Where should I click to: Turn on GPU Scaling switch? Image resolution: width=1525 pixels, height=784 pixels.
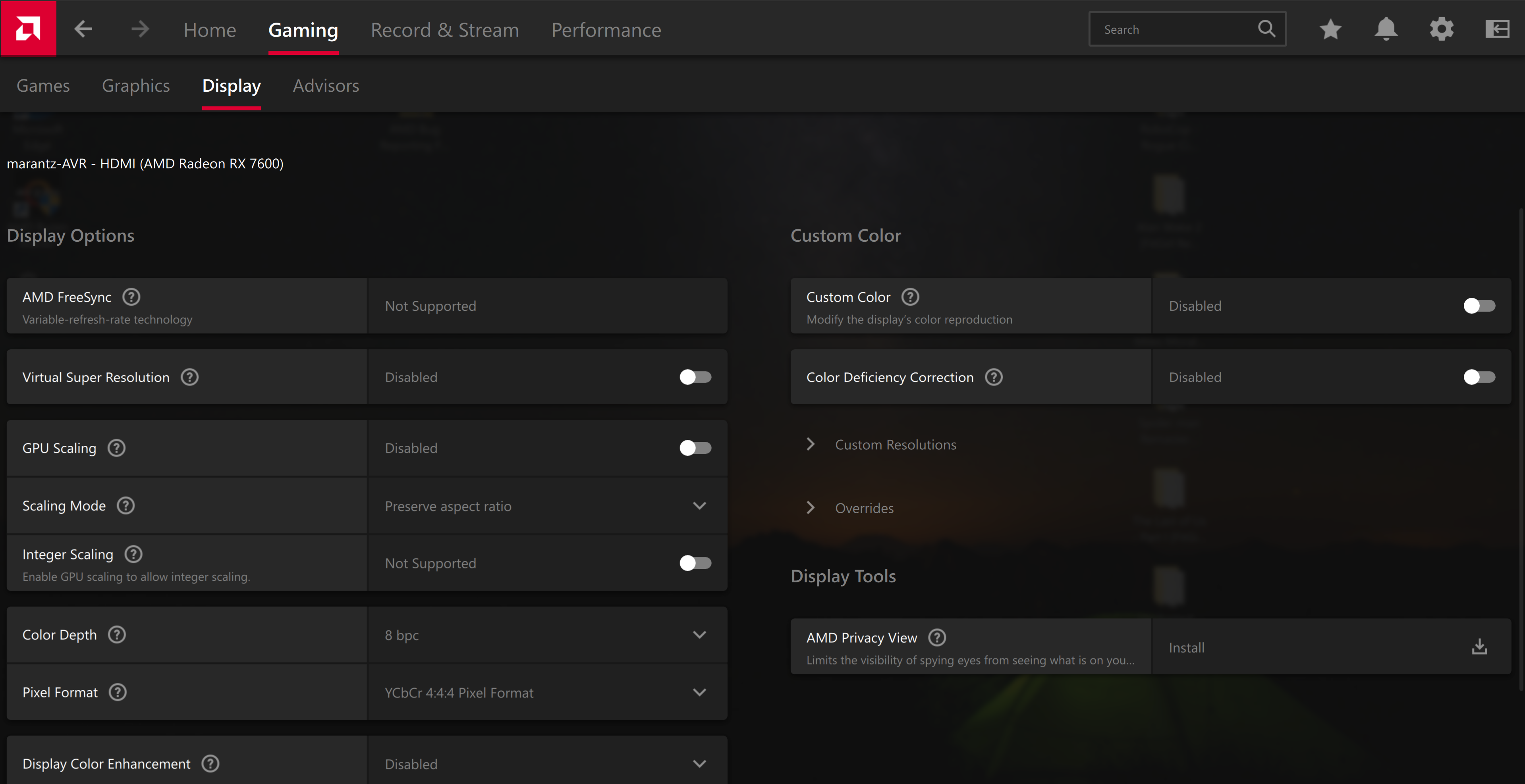(695, 448)
